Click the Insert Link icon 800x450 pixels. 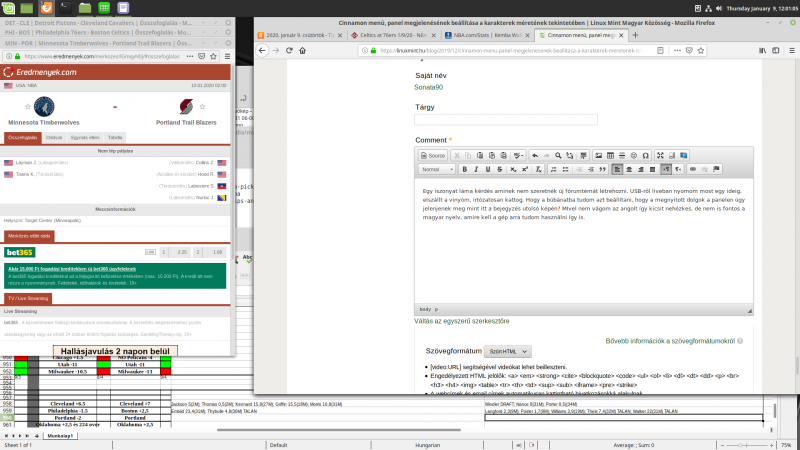693,169
